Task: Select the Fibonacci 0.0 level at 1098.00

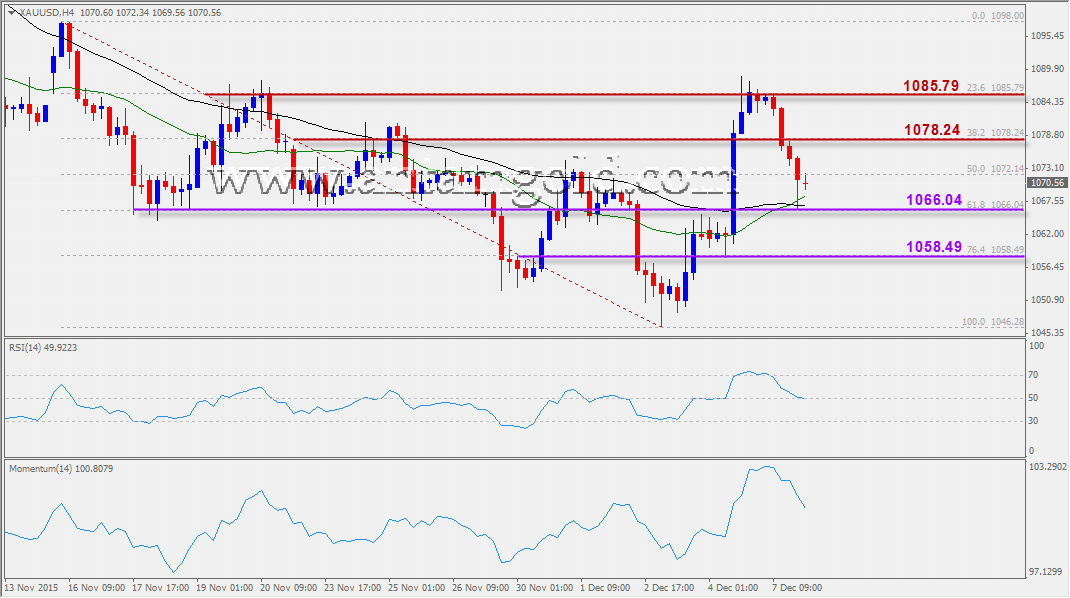Action: (996, 16)
